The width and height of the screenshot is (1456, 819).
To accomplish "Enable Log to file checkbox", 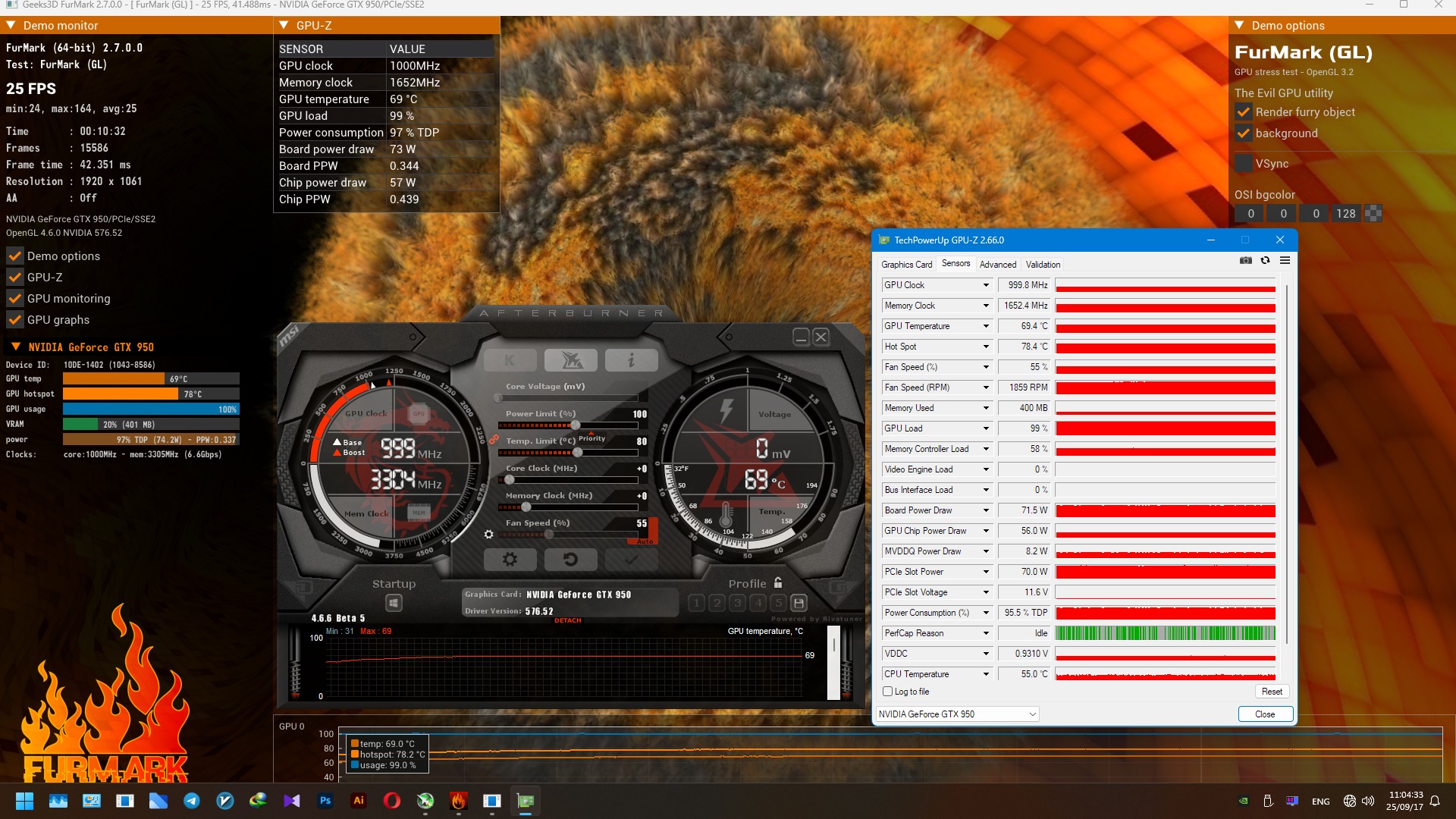I will pos(888,692).
